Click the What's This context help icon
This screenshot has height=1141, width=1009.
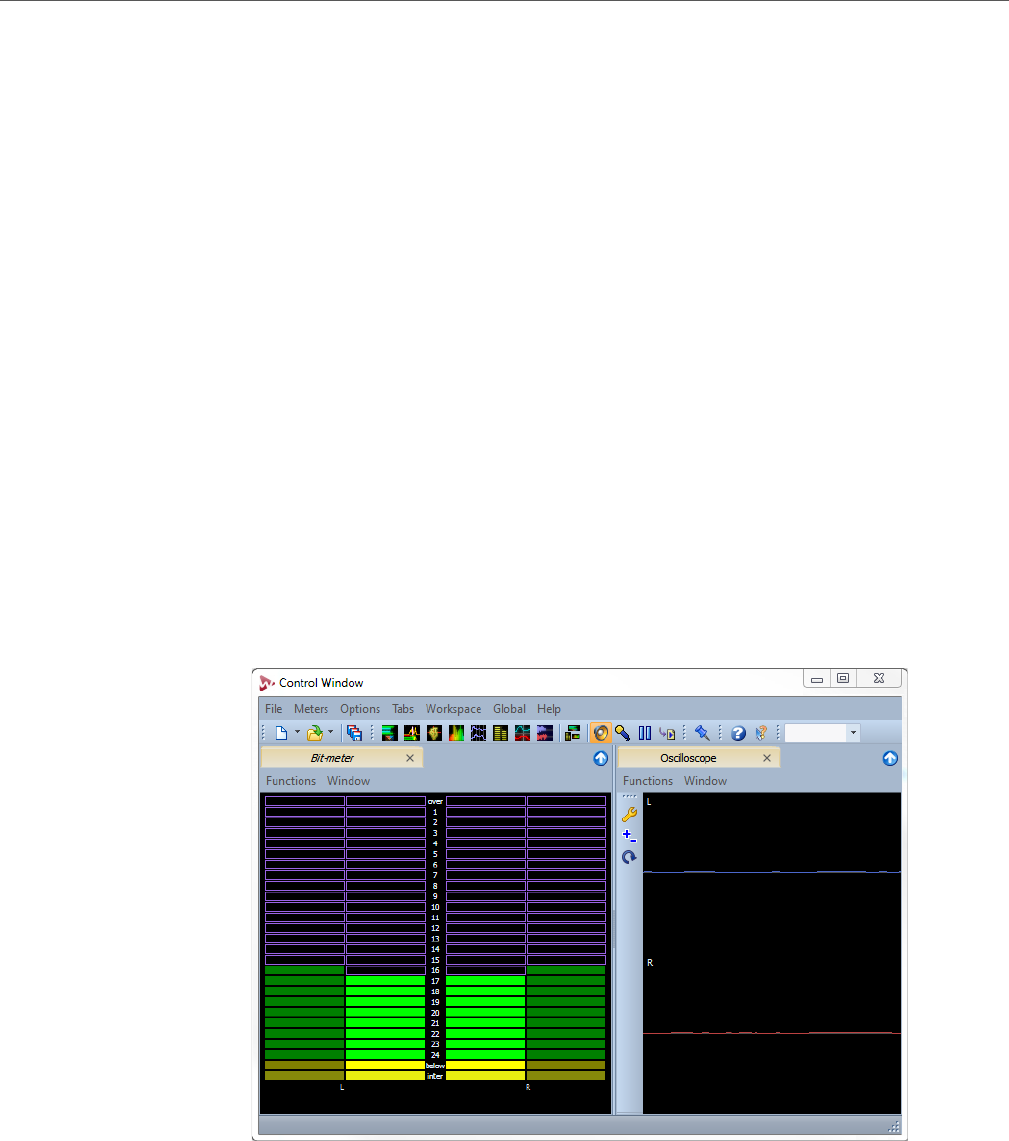click(x=761, y=733)
